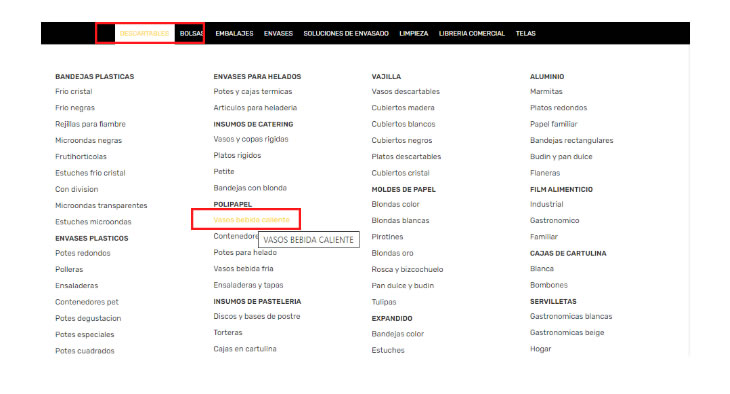Select EMBALAJES in the navigation bar

pos(234,34)
